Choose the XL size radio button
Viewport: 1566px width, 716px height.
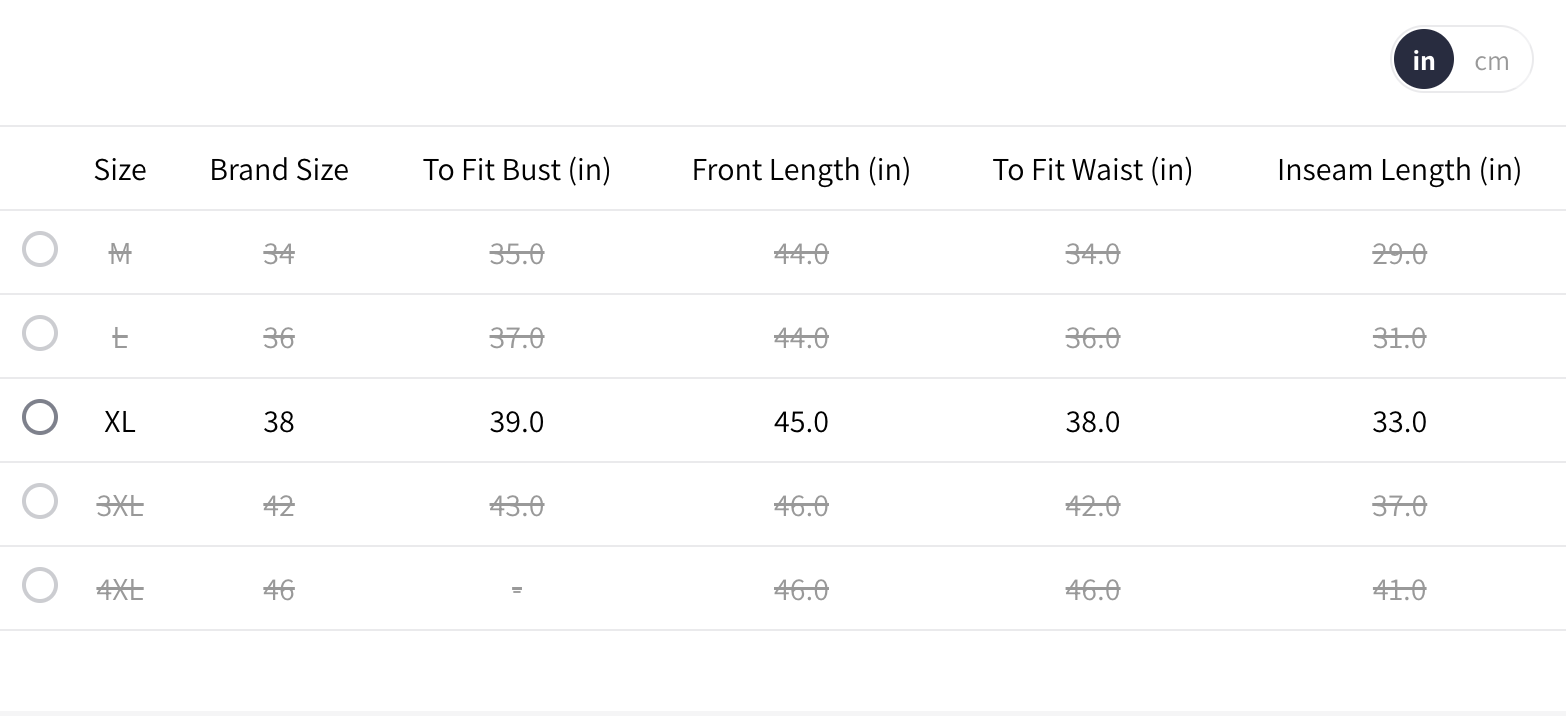(x=40, y=417)
